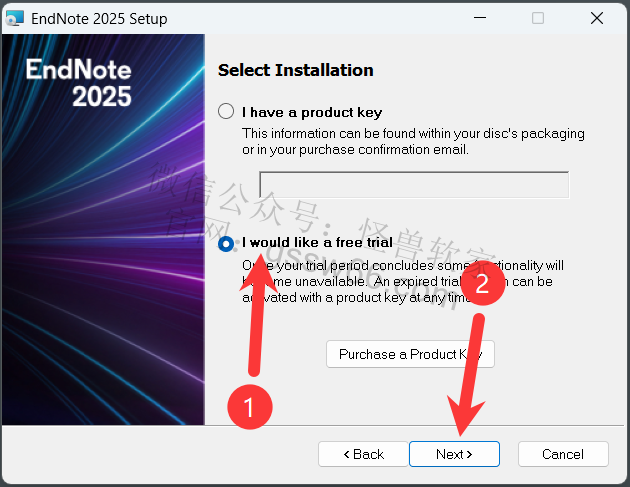Select the "I would like a free trial" radio button
Image resolution: width=630 pixels, height=487 pixels.
[x=226, y=243]
